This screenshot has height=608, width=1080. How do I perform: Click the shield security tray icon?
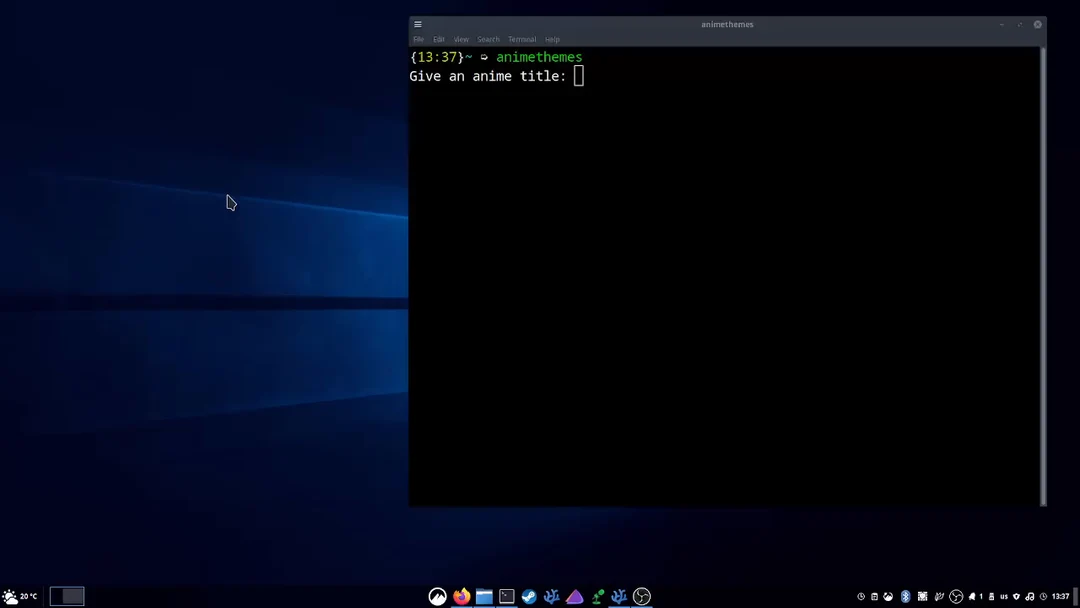coord(1016,596)
